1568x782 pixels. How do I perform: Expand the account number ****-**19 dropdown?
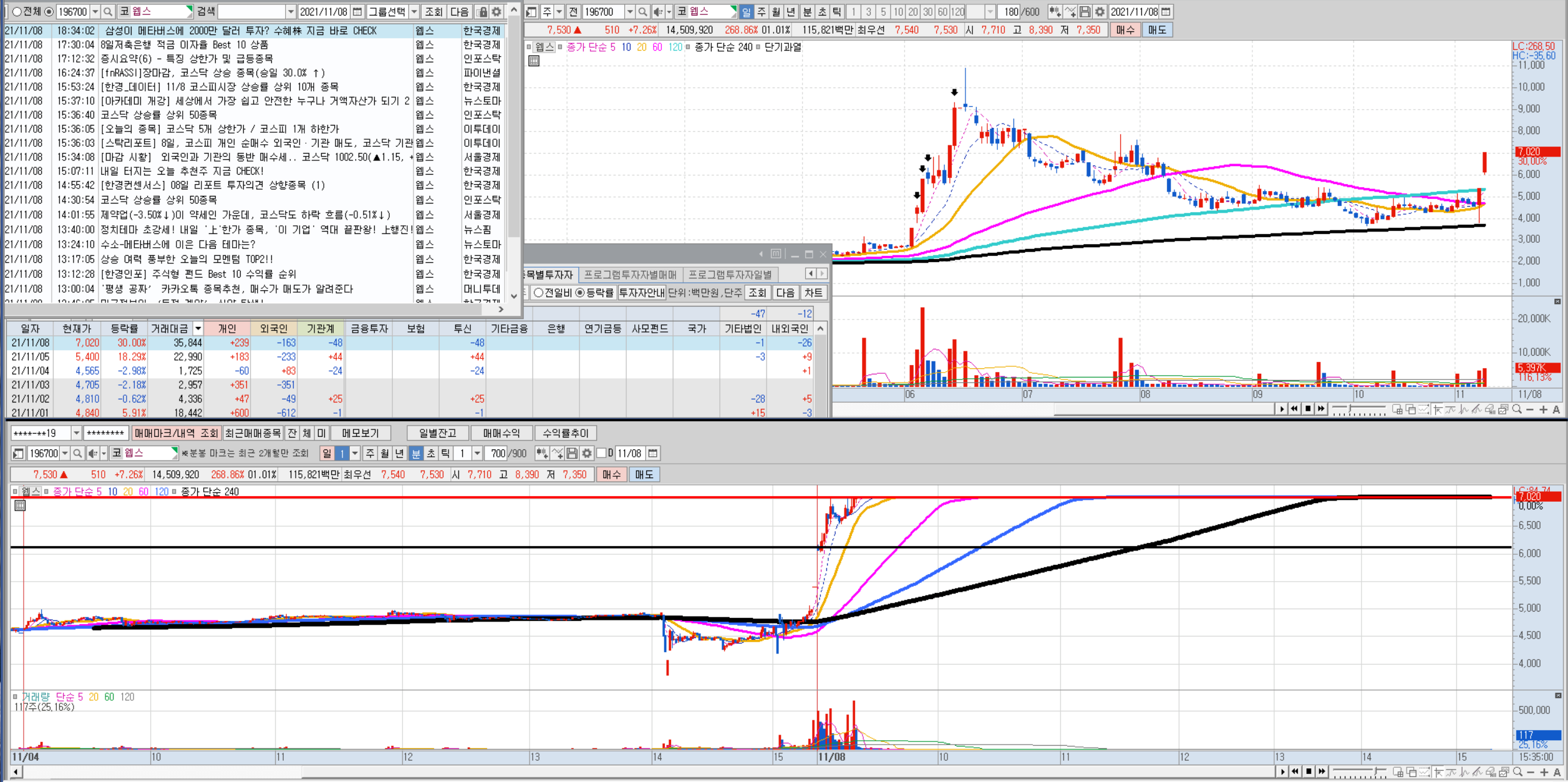click(76, 433)
